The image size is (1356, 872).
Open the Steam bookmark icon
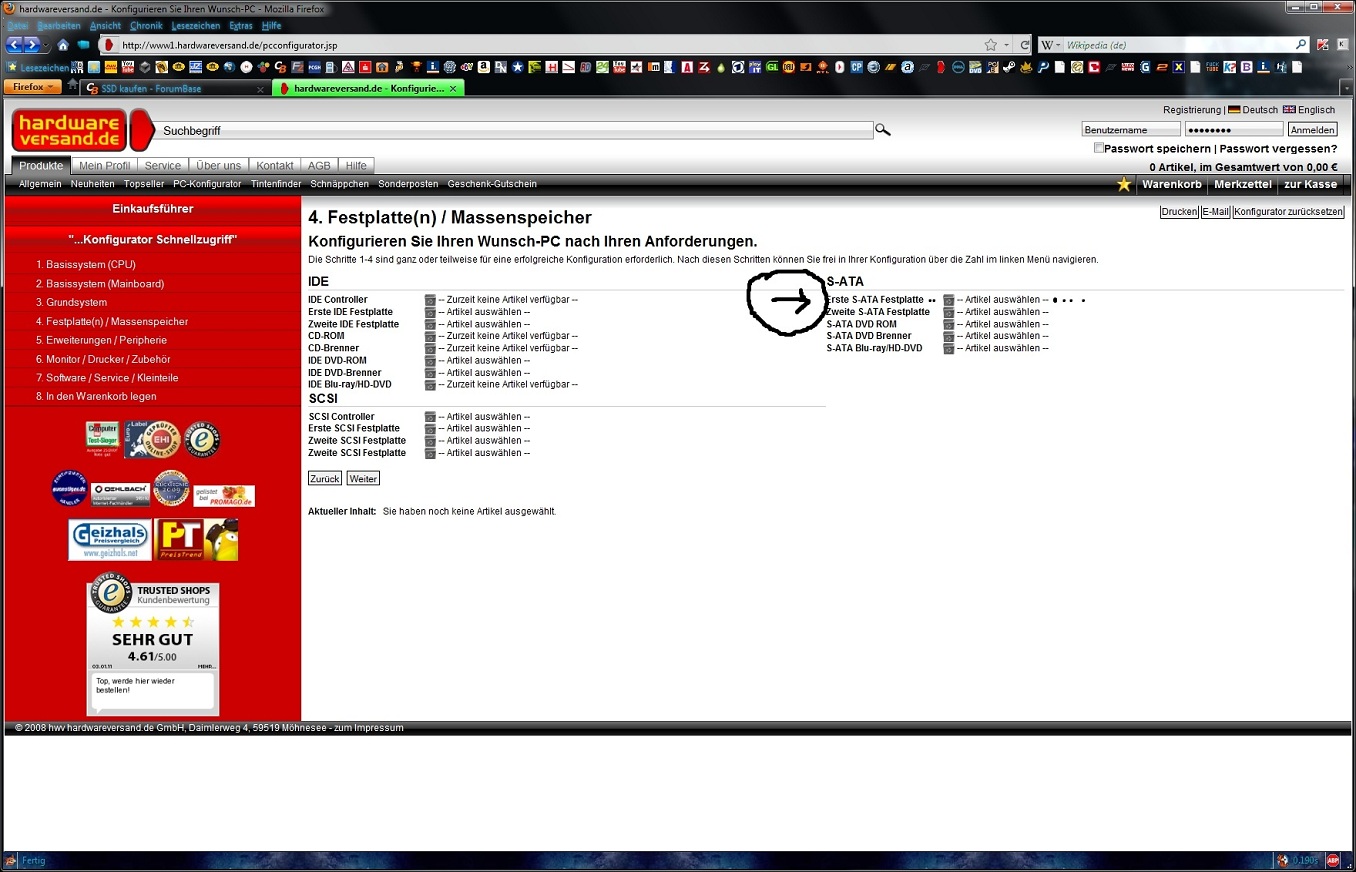[1008, 67]
